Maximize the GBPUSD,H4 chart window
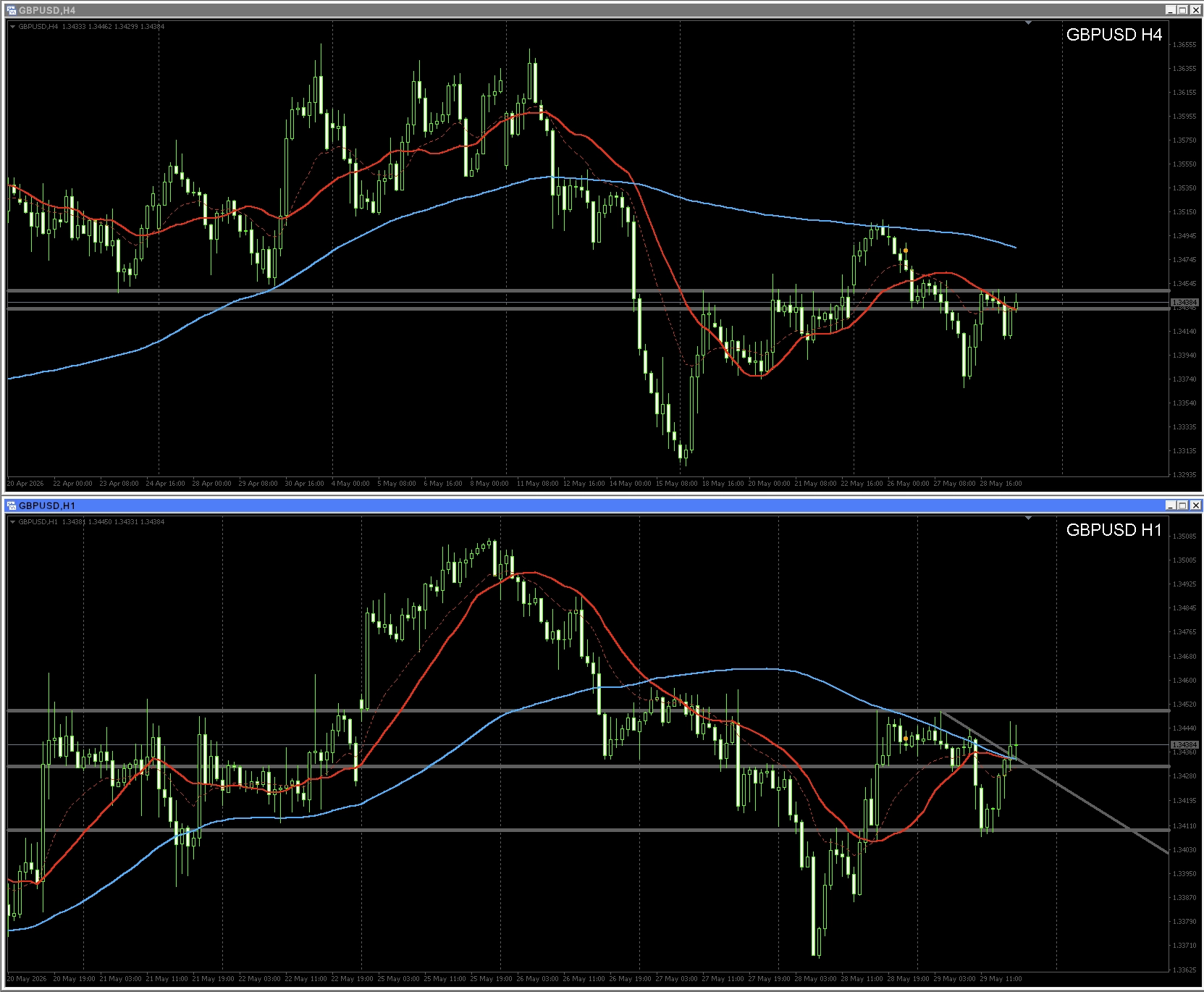The height and width of the screenshot is (992, 1204). pos(1183,10)
